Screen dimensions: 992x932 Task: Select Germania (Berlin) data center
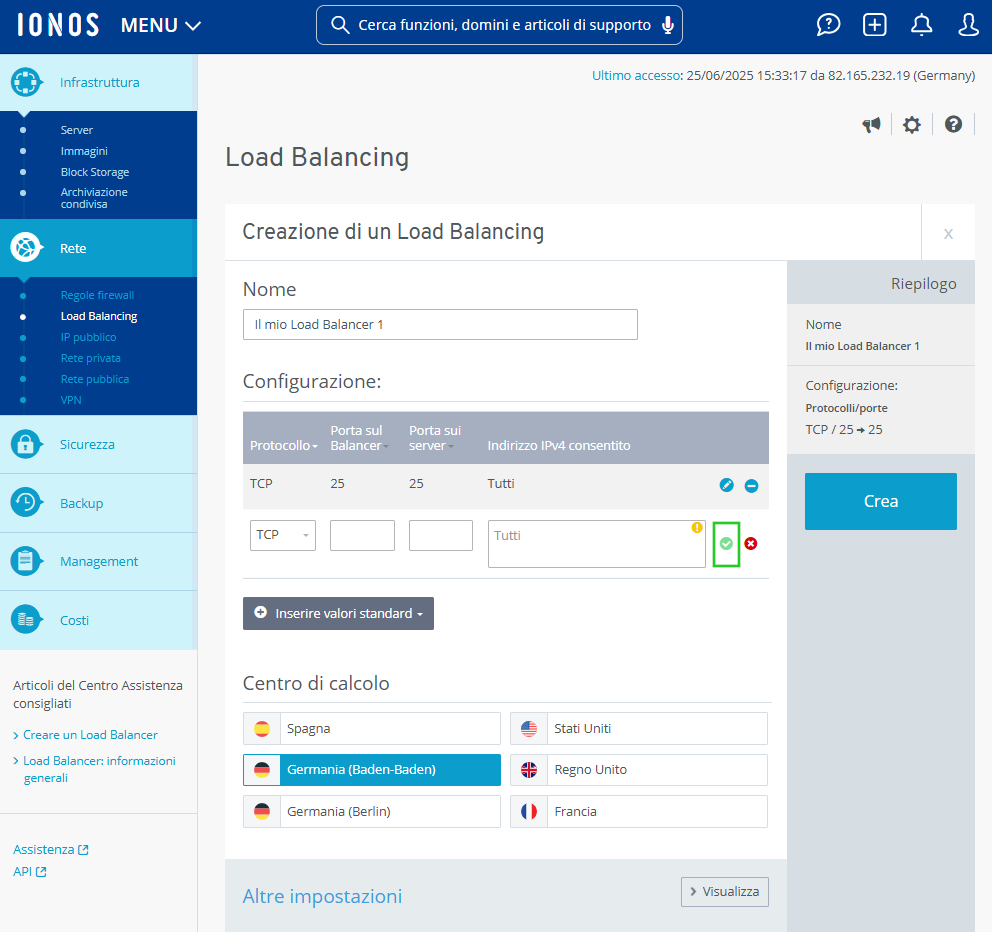(x=372, y=812)
